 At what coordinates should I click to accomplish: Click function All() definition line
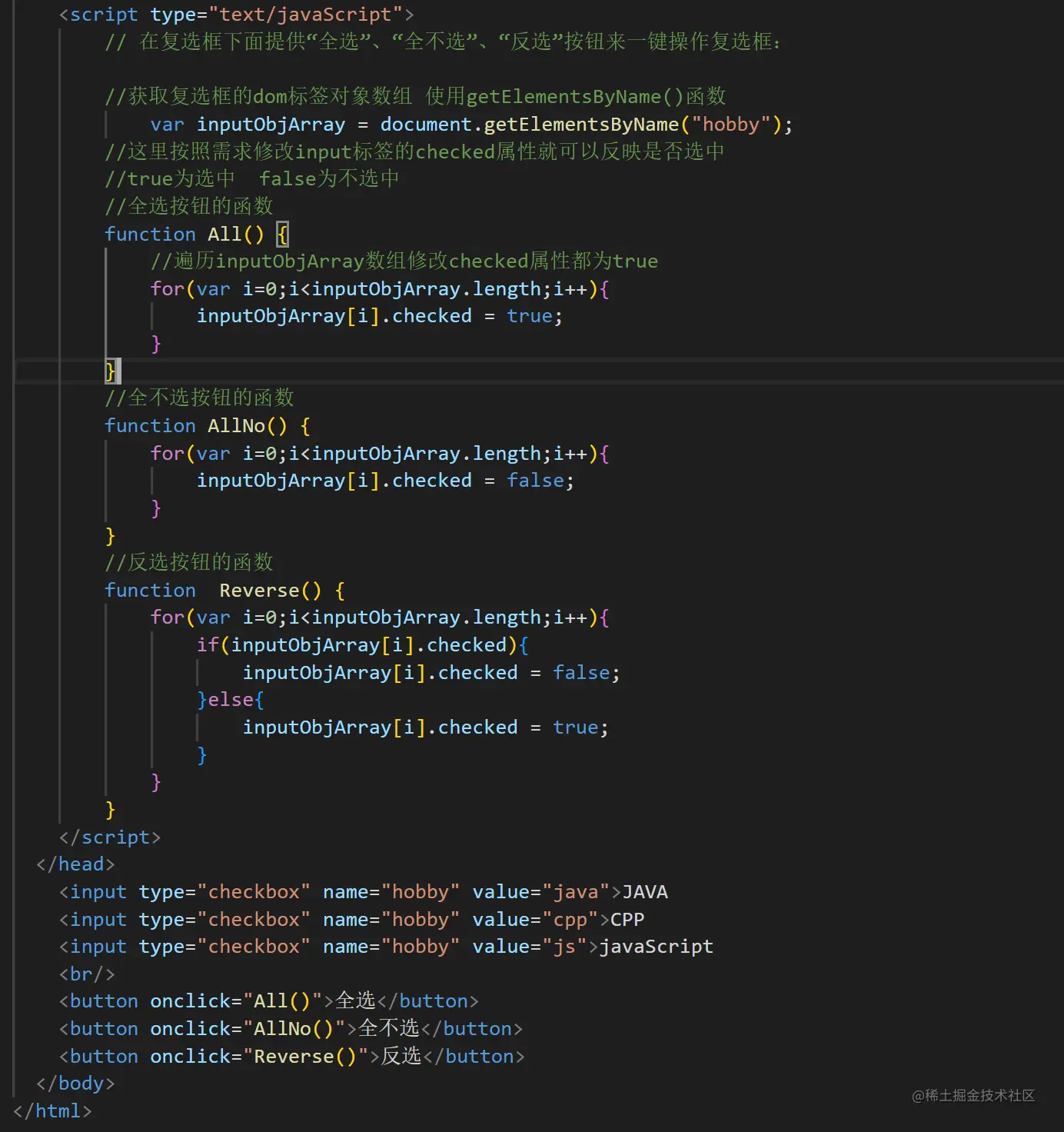coord(196,234)
